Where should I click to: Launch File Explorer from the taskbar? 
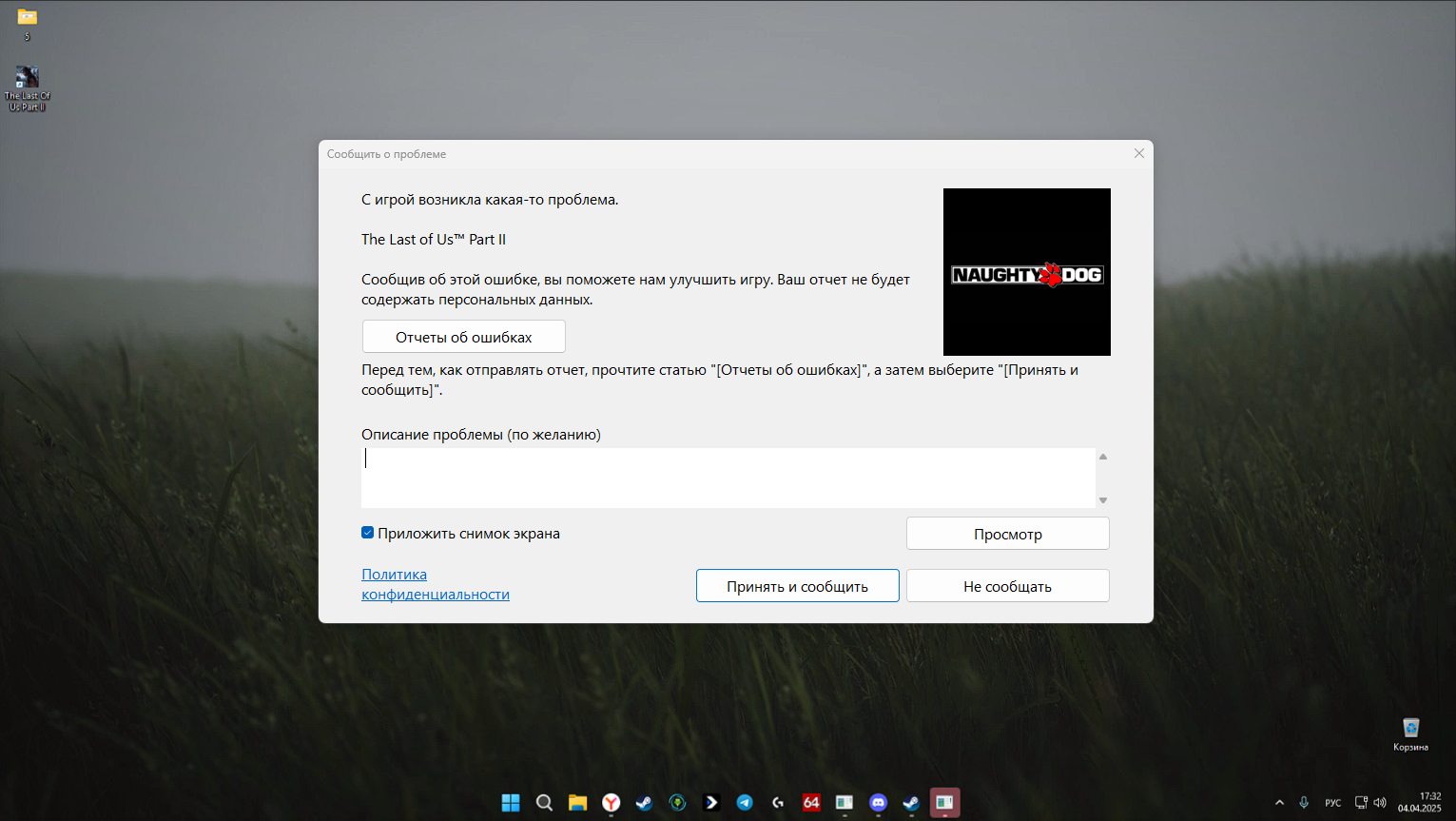[x=577, y=802]
